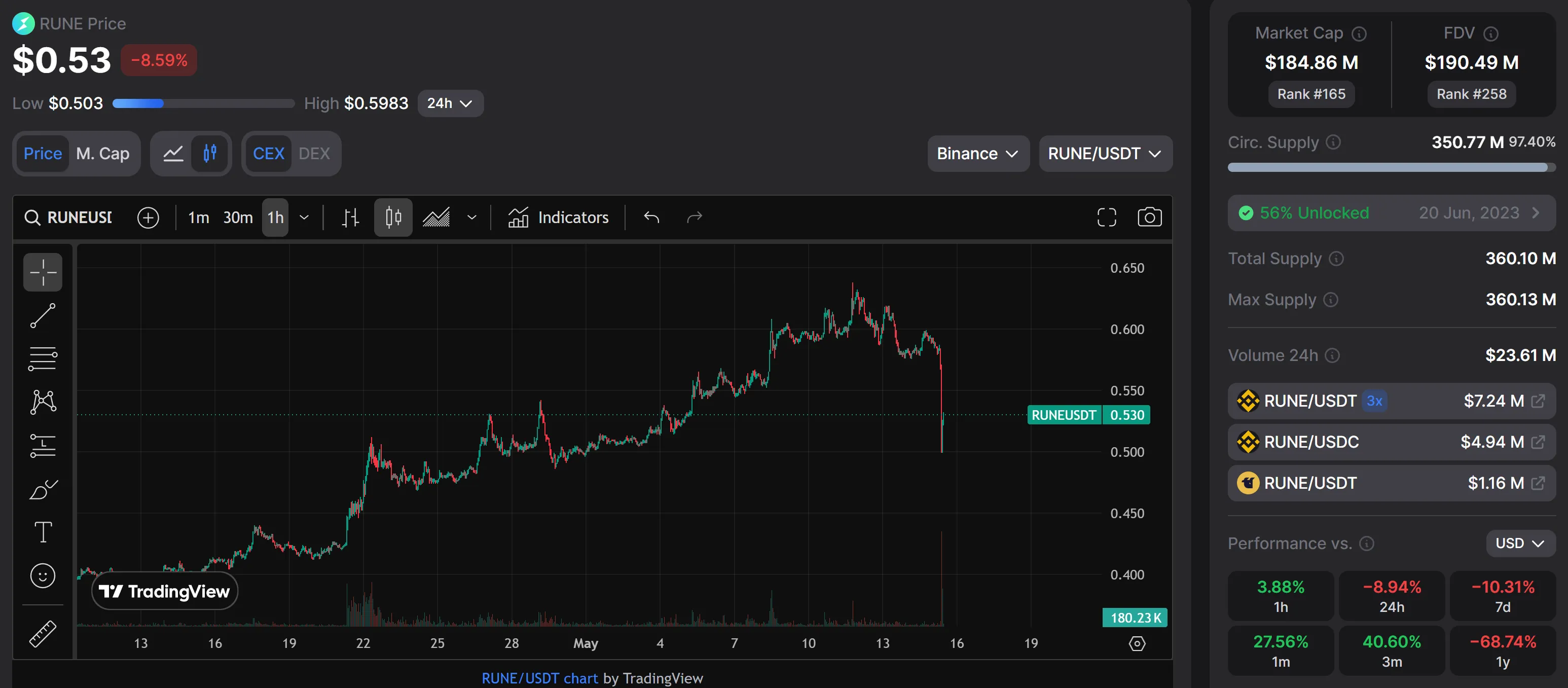Select the brush drawing tool
Image resolution: width=1568 pixels, height=688 pixels.
43,490
